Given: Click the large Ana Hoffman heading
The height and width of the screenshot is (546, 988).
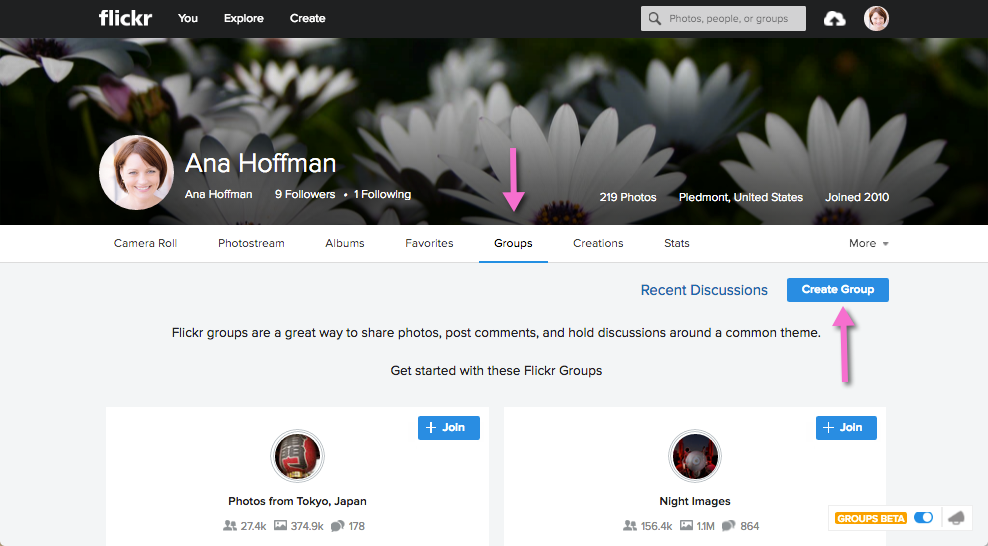Looking at the screenshot, I should click(260, 163).
